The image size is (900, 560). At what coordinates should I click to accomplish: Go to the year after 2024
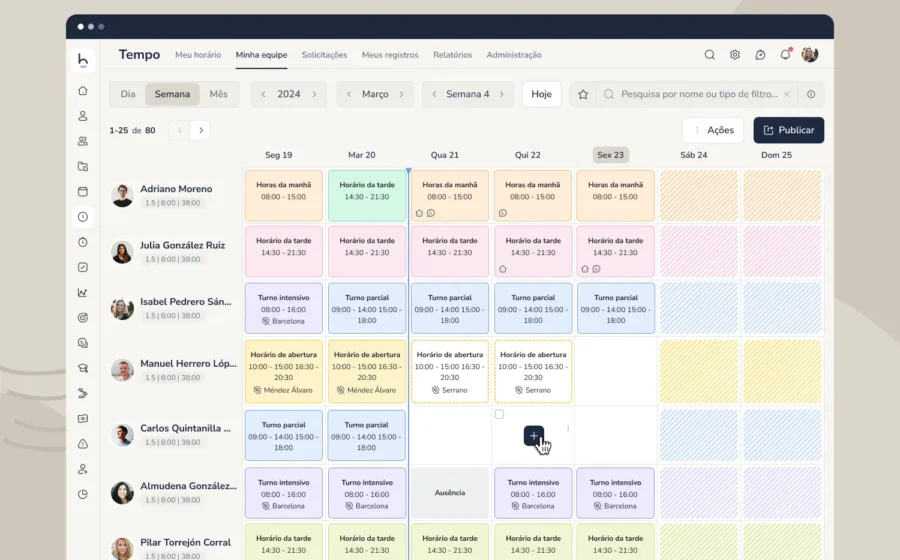[x=314, y=94]
